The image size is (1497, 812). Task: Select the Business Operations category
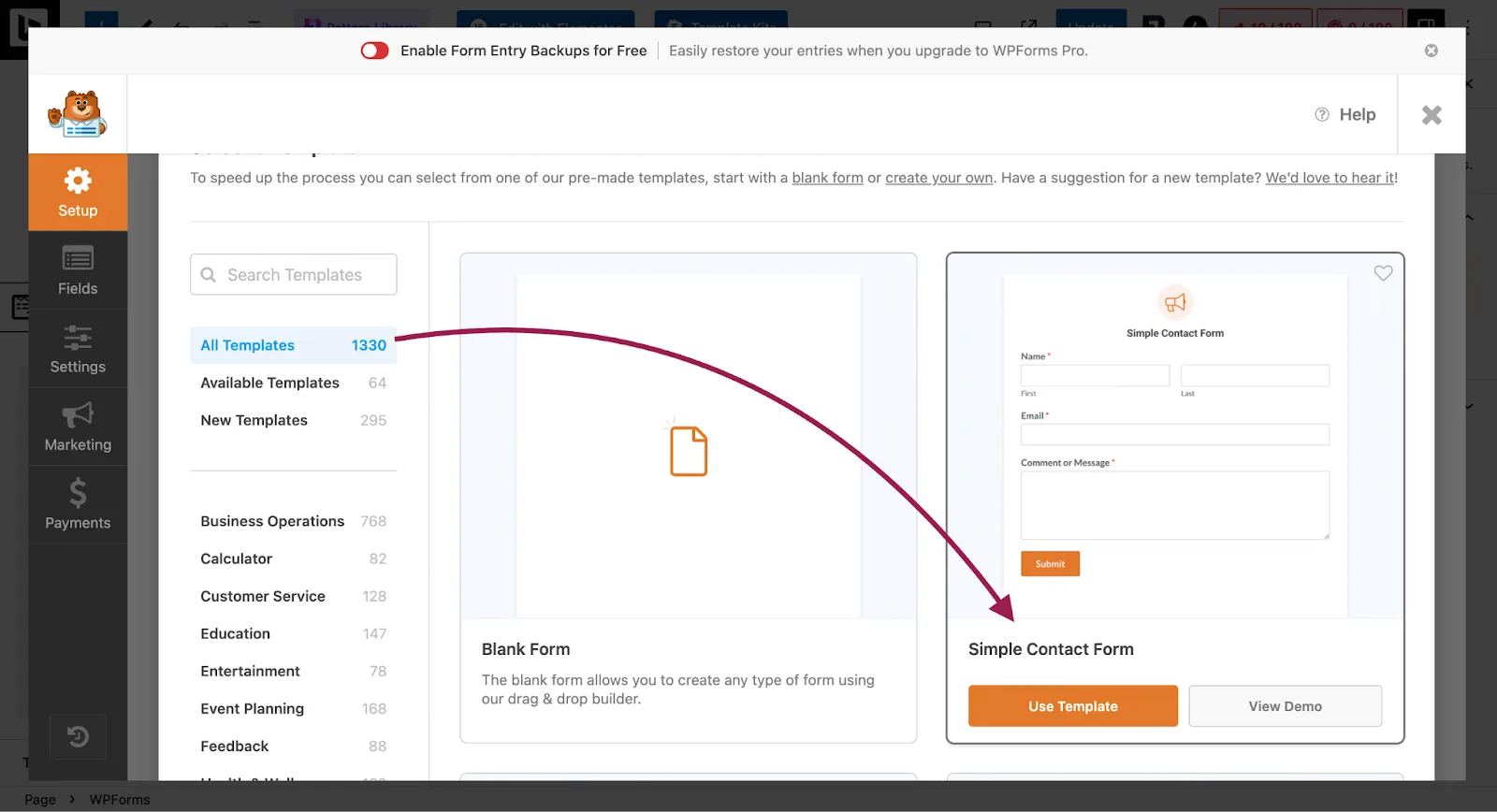pos(294,521)
